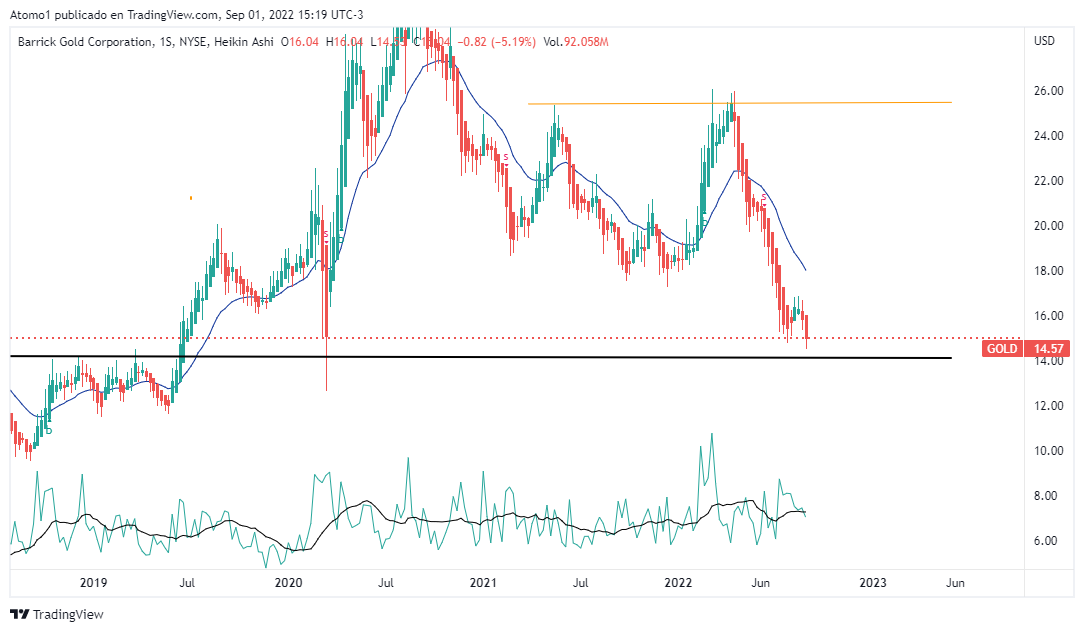1084x632 pixels.
Task: Select the 6.00 price axis label
Action: [1045, 540]
